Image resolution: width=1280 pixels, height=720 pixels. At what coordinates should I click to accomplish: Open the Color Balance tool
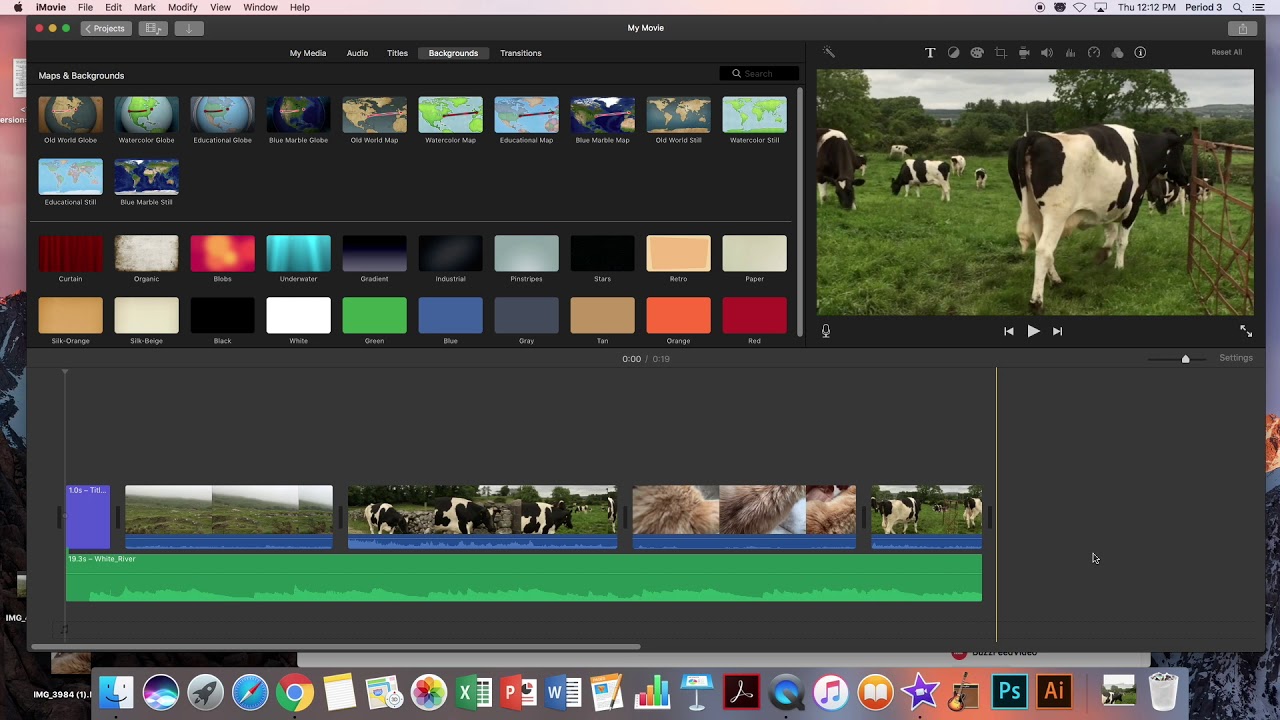[953, 53]
